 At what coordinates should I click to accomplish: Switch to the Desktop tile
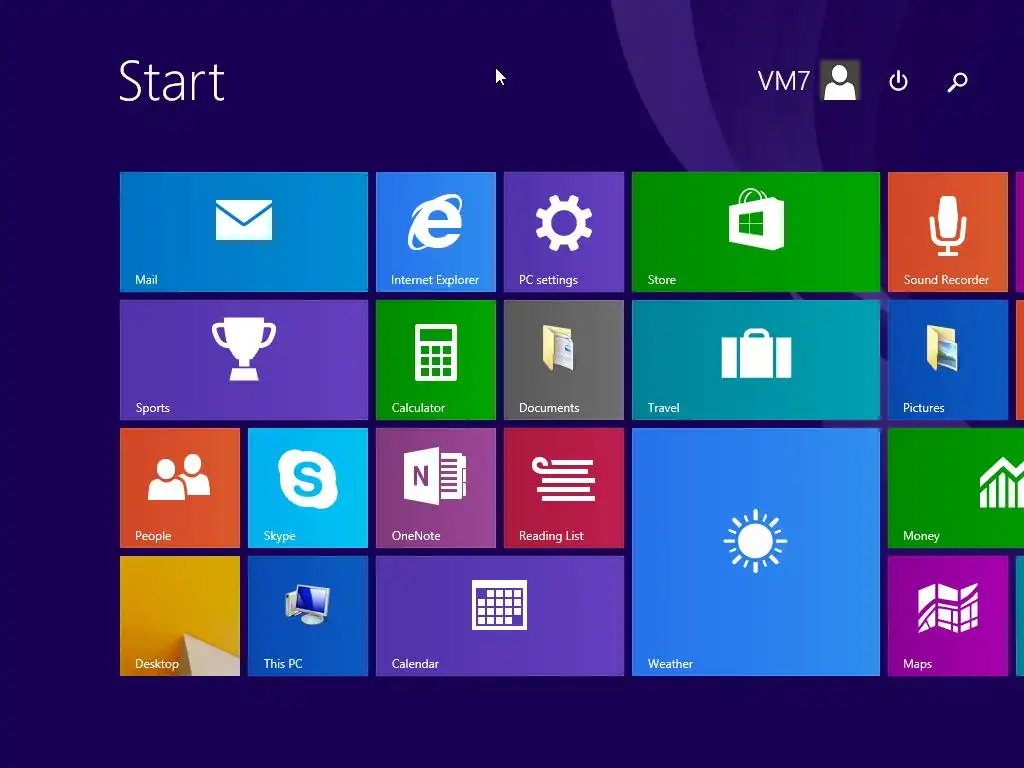click(x=180, y=616)
